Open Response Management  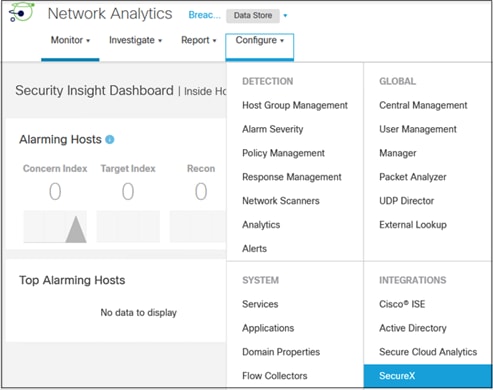click(x=292, y=177)
